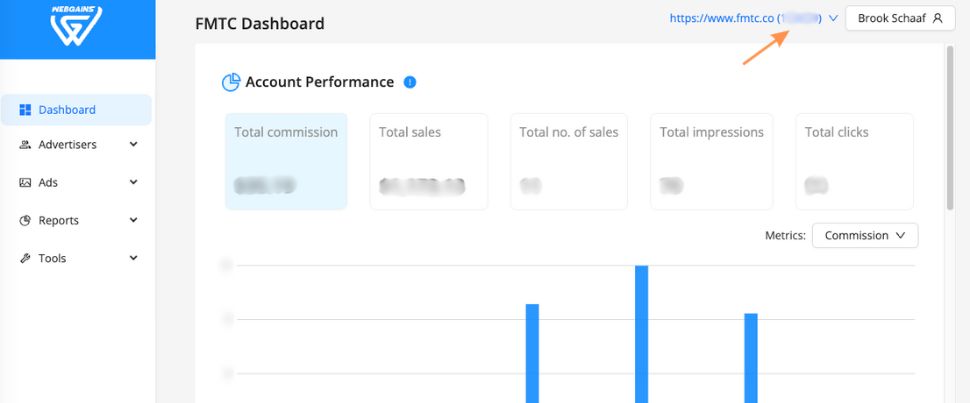The width and height of the screenshot is (970, 403).
Task: Click the Advertisers people icon
Action: [26, 145]
